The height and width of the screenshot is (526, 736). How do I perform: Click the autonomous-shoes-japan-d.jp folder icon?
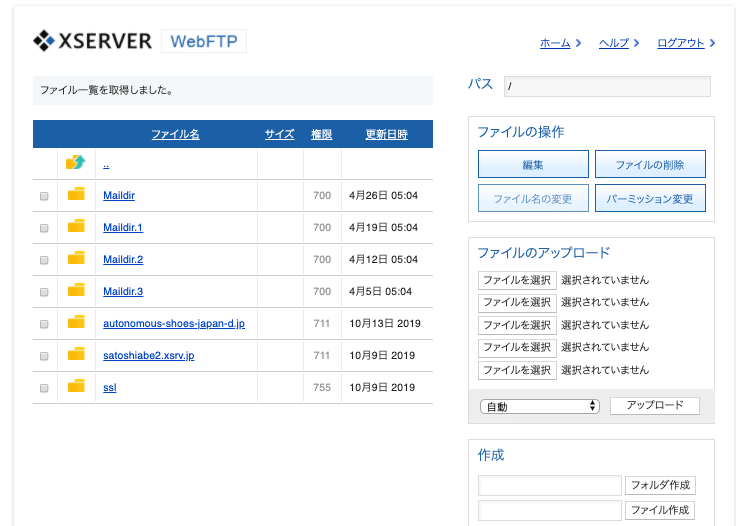pyautogui.click(x=76, y=323)
